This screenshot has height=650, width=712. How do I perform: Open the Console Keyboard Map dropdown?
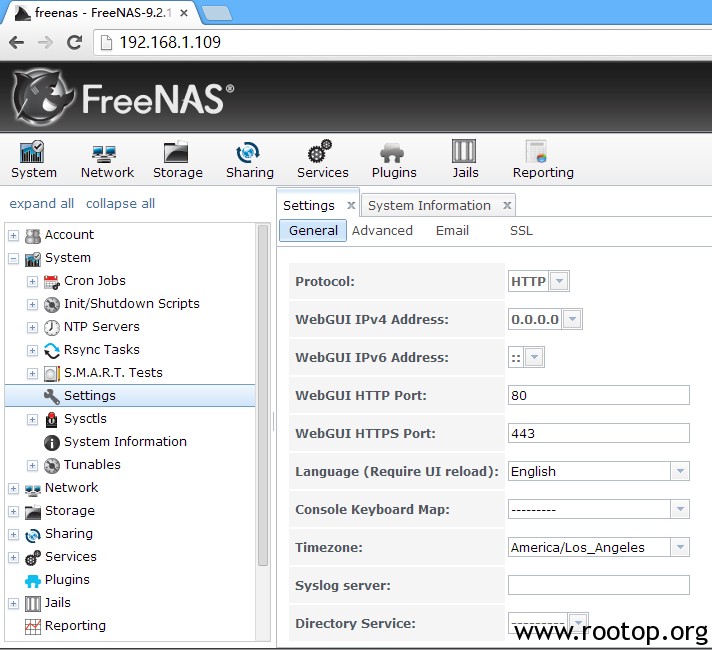680,509
